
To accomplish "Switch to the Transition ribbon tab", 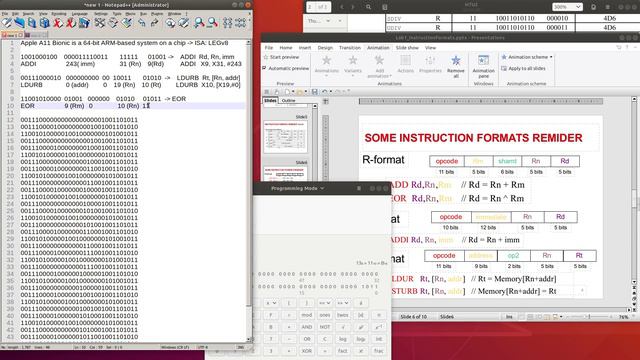I will 350,48.
